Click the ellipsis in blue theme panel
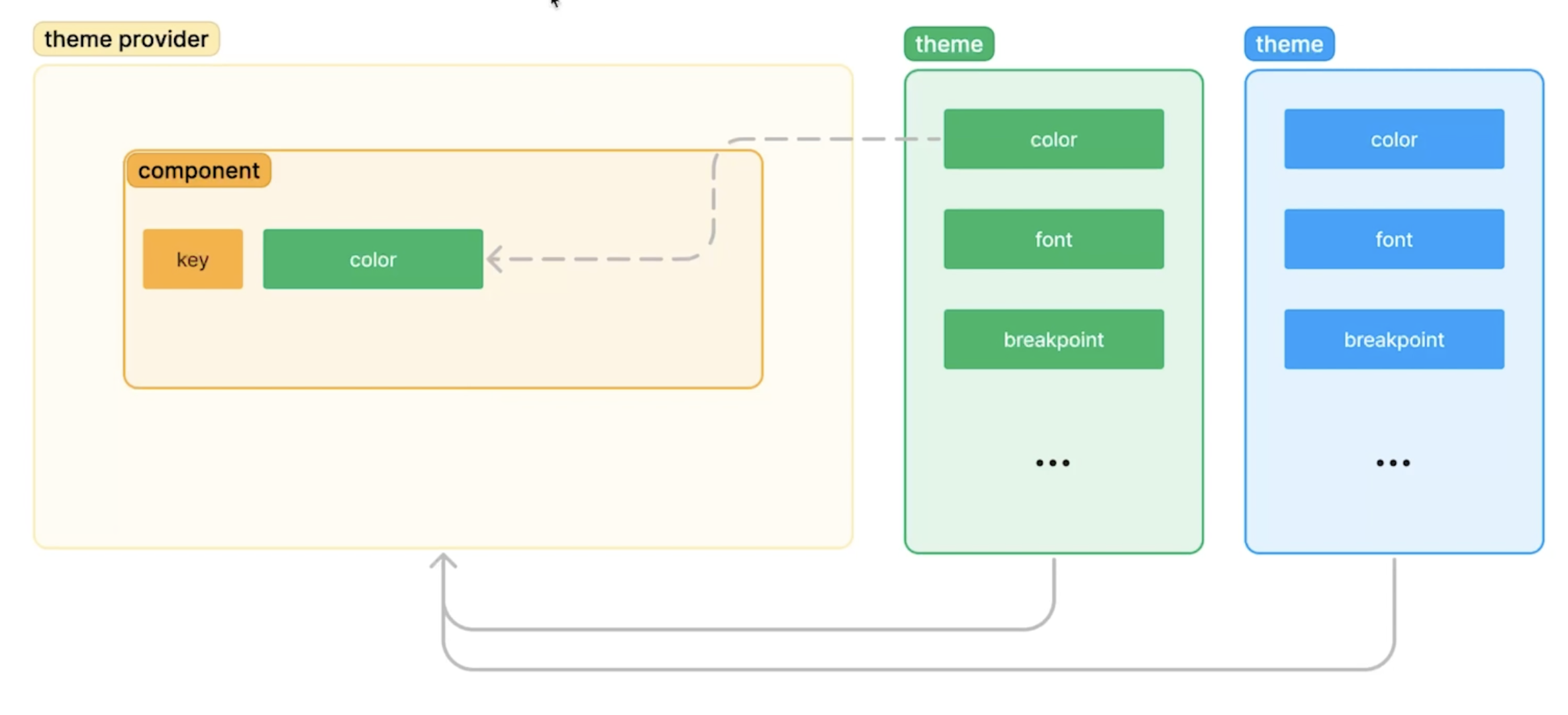 click(x=1393, y=463)
